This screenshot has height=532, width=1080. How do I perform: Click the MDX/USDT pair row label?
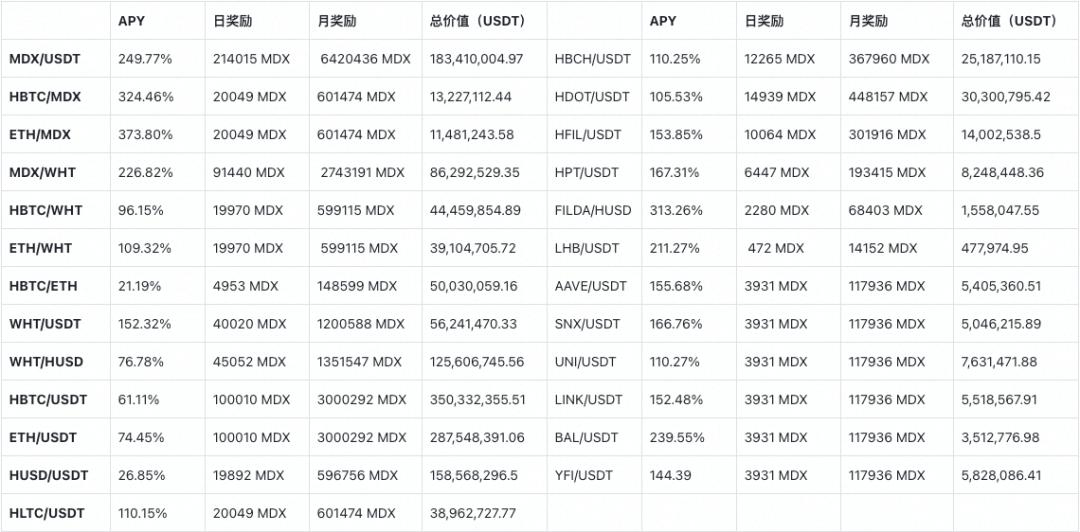pos(45,59)
